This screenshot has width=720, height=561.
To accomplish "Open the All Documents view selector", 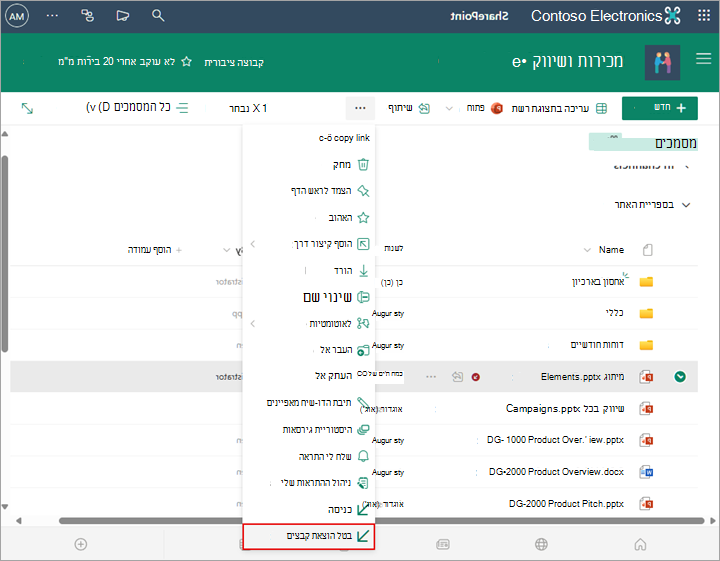I will coord(137,107).
